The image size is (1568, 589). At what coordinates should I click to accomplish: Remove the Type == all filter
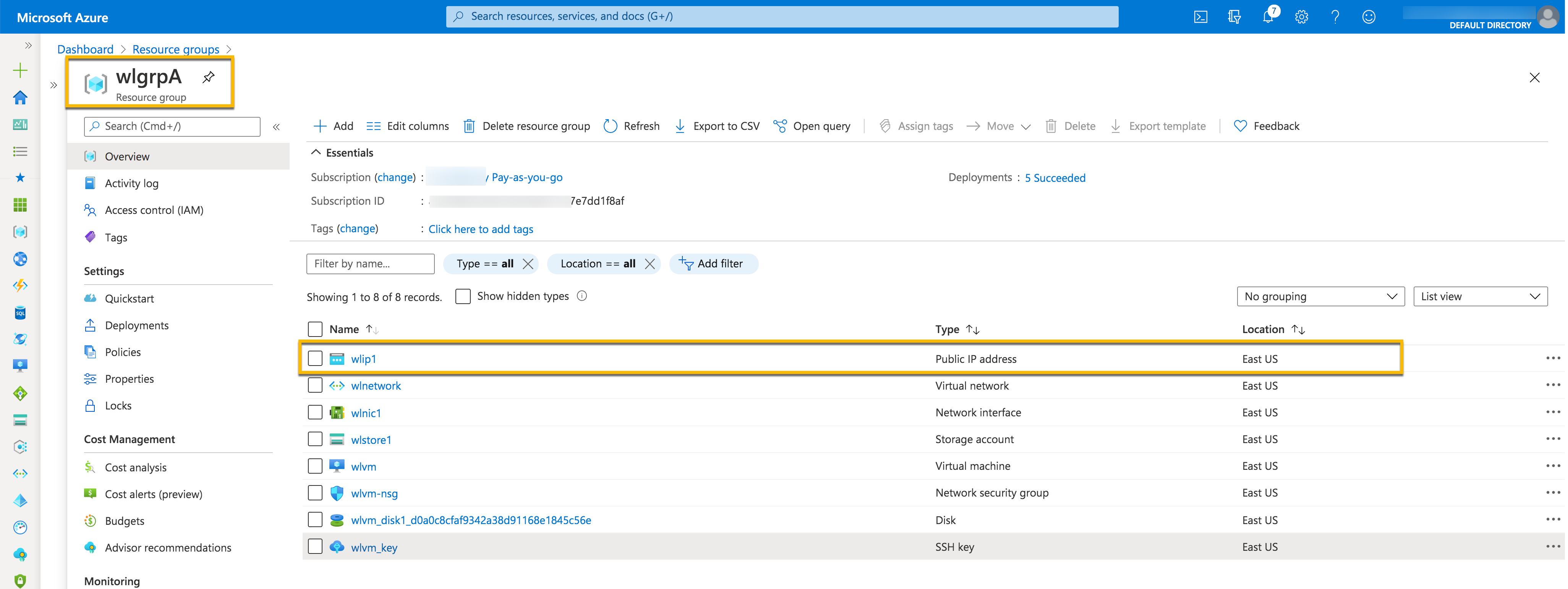coord(528,264)
